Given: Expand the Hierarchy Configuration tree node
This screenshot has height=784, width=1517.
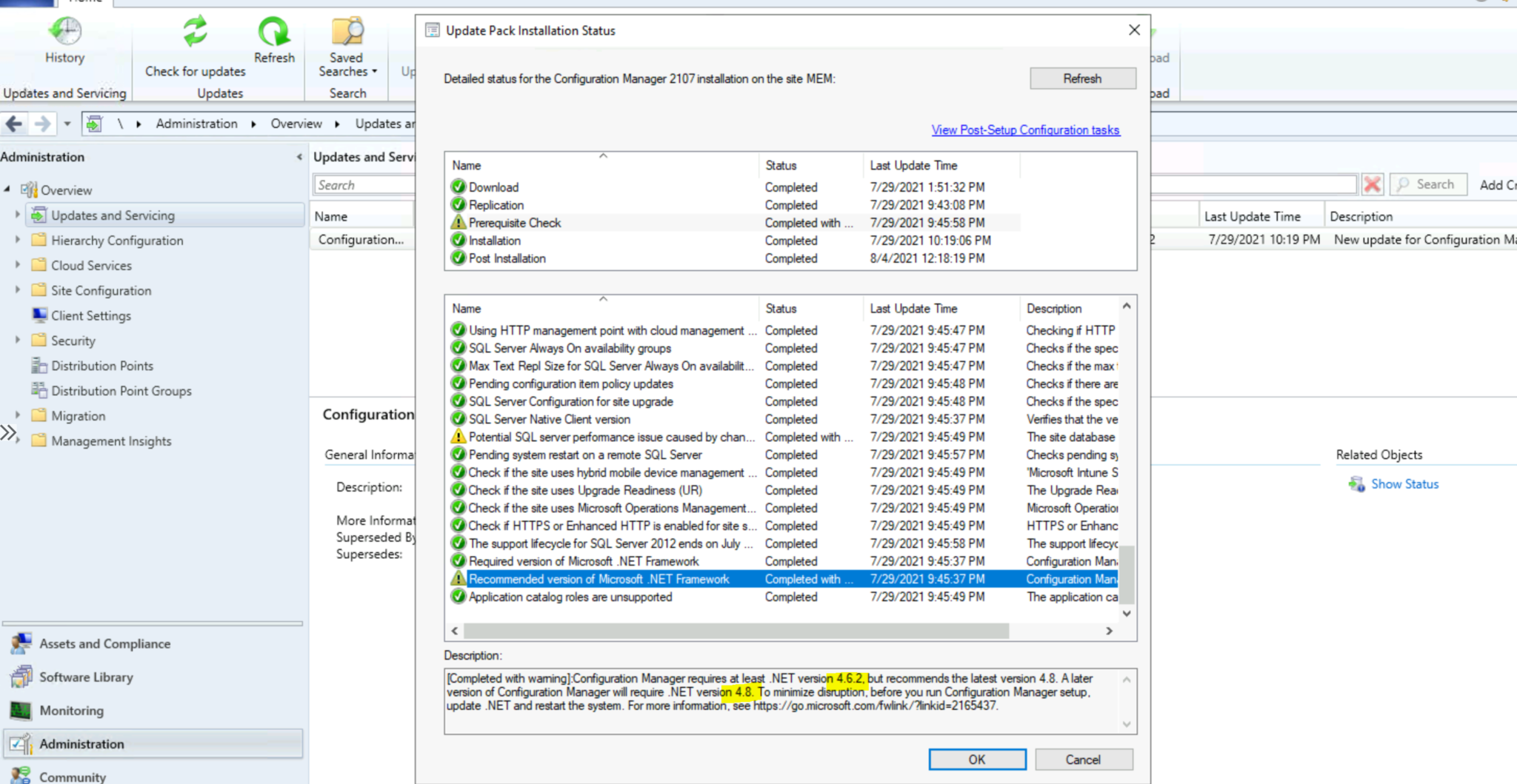Looking at the screenshot, I should [18, 240].
